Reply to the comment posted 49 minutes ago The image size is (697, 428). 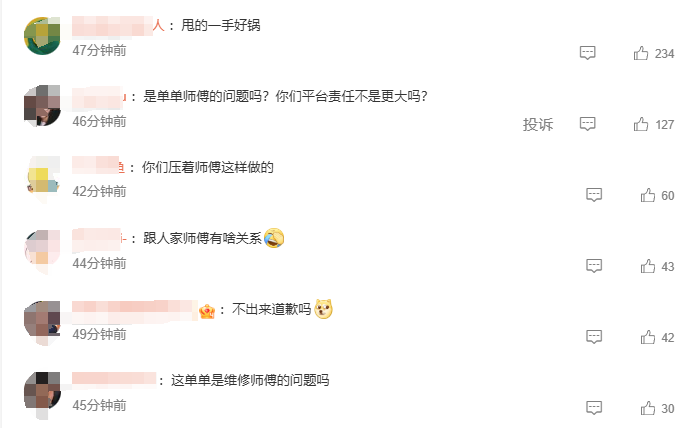click(594, 337)
